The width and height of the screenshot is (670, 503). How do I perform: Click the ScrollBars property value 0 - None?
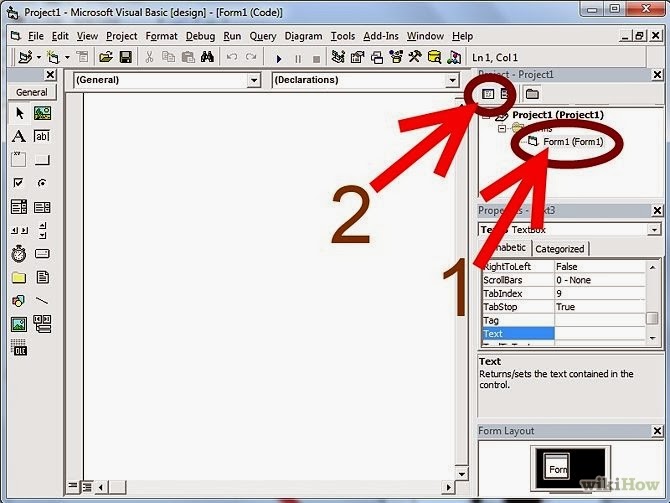[x=600, y=280]
